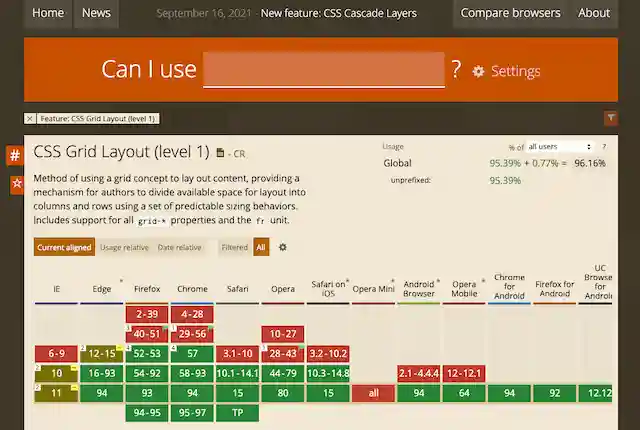Toggle the All browsers option
This screenshot has height=430, width=640.
[261, 247]
